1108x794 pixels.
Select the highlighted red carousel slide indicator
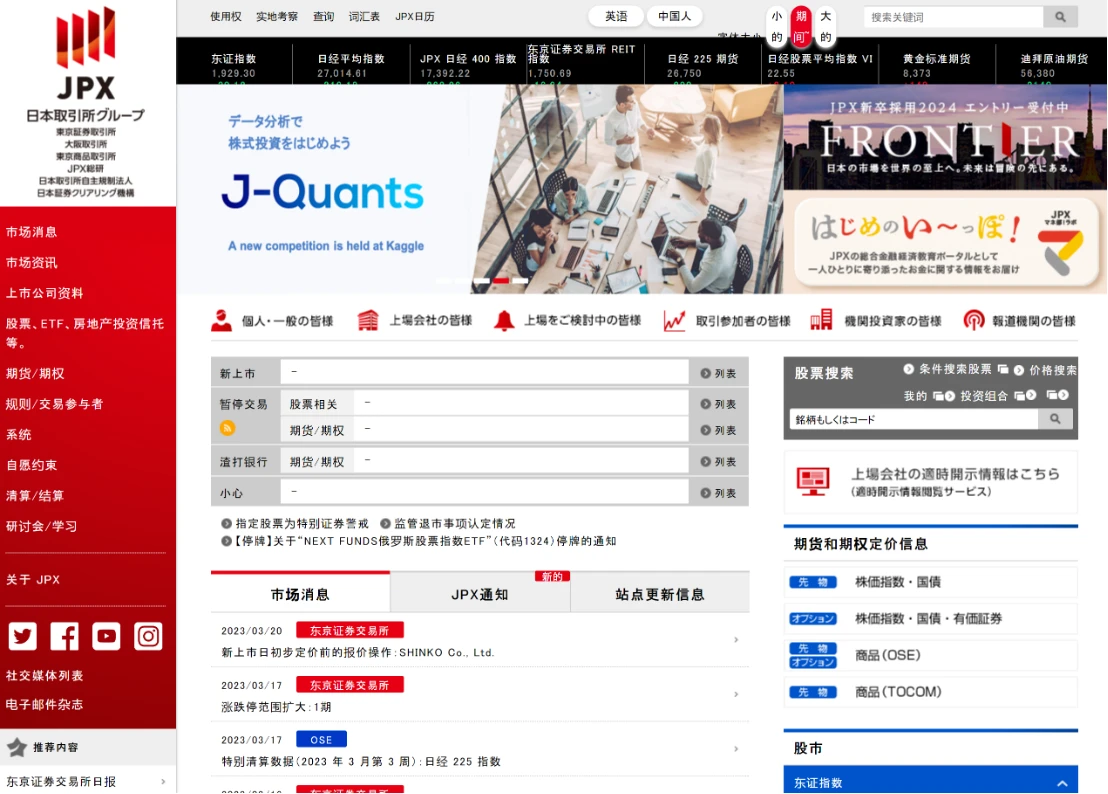(501, 281)
